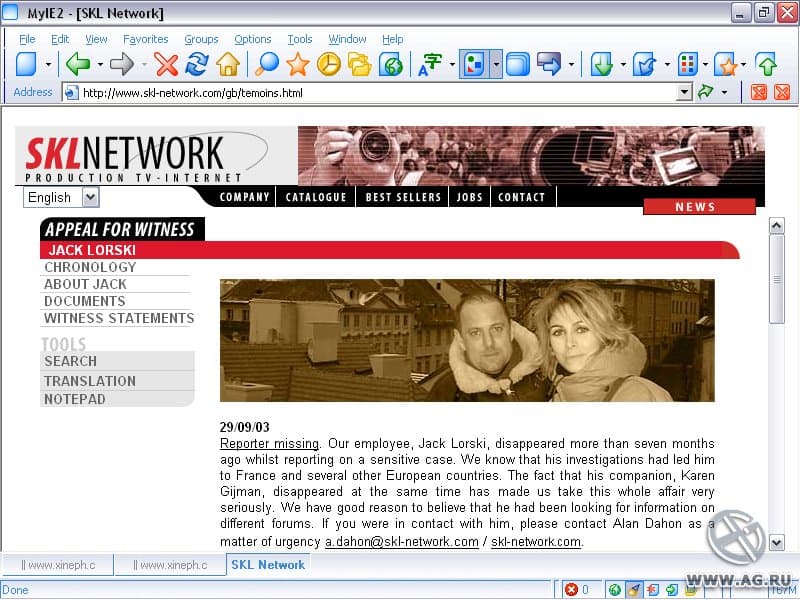The width and height of the screenshot is (800, 600).
Task: Open the Favorites menu
Action: [145, 39]
